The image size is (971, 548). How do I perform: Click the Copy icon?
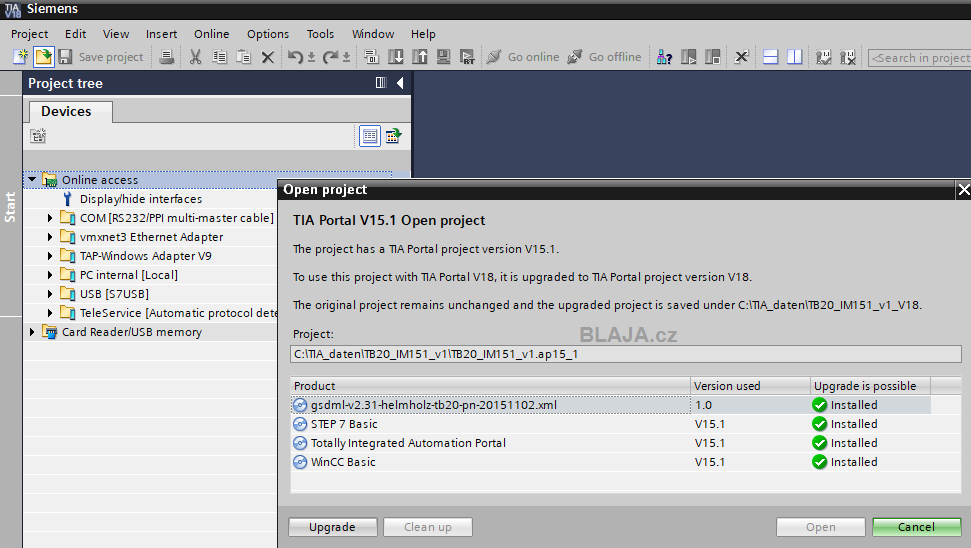(219, 57)
